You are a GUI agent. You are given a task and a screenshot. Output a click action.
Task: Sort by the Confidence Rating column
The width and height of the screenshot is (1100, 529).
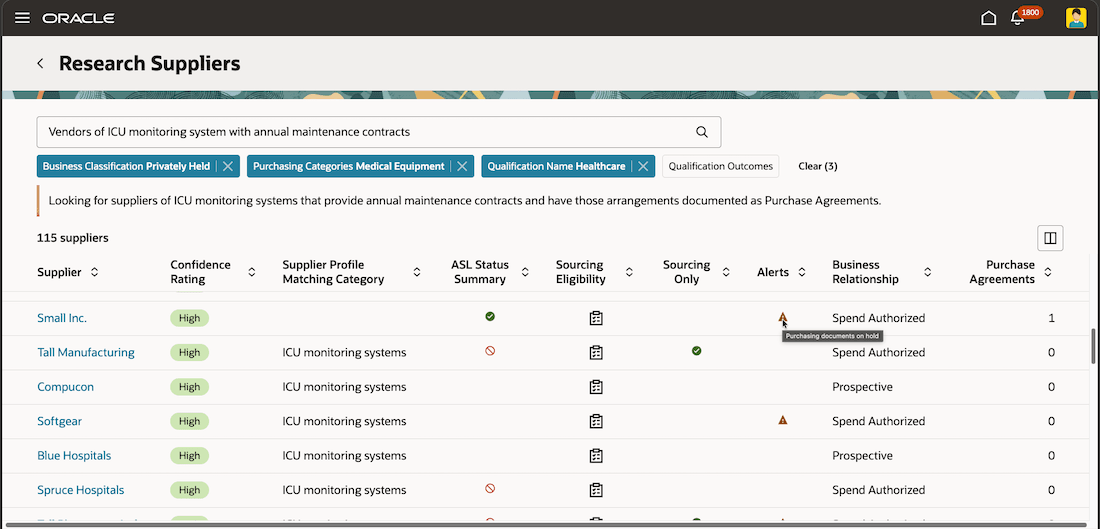point(252,272)
